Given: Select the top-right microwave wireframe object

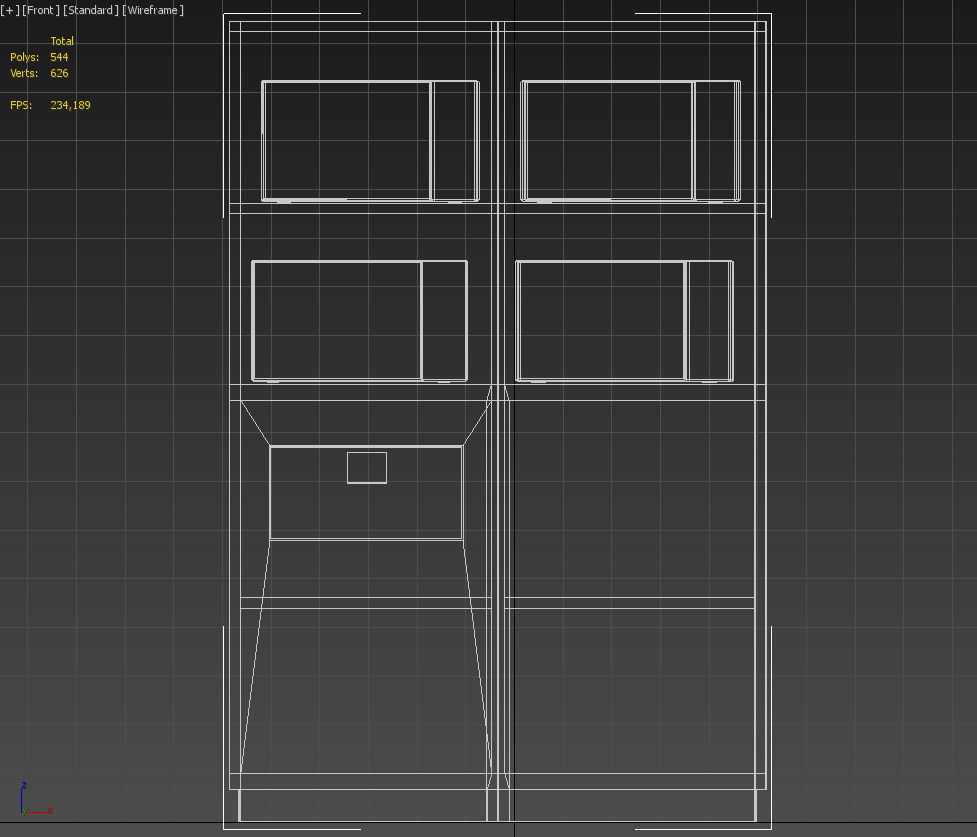Looking at the screenshot, I should point(631,141).
